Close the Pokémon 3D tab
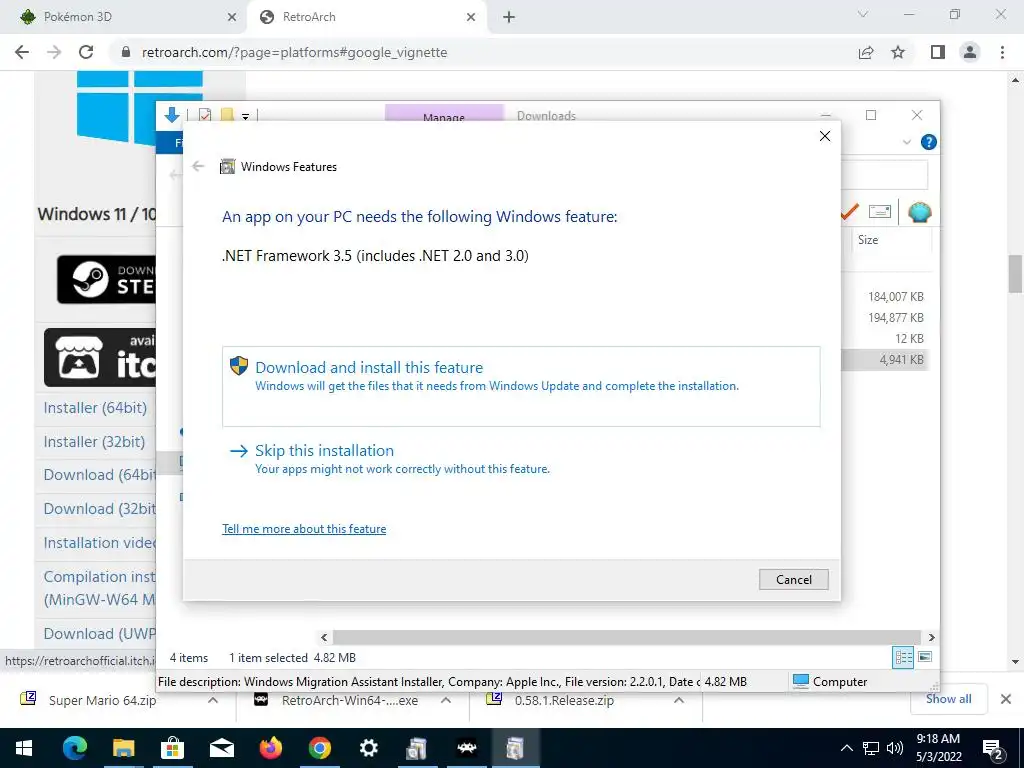This screenshot has height=768, width=1024. tap(232, 18)
